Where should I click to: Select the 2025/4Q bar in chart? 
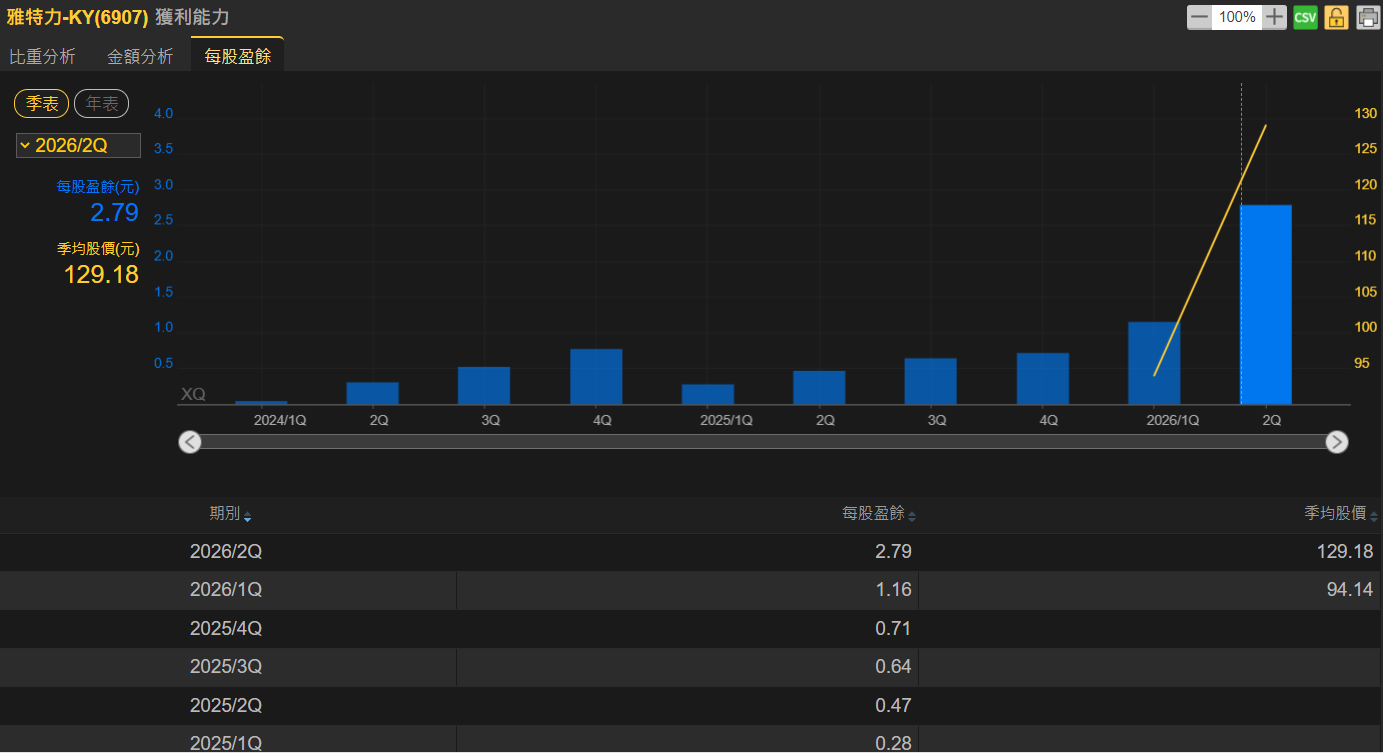pyautogui.click(x=1043, y=379)
